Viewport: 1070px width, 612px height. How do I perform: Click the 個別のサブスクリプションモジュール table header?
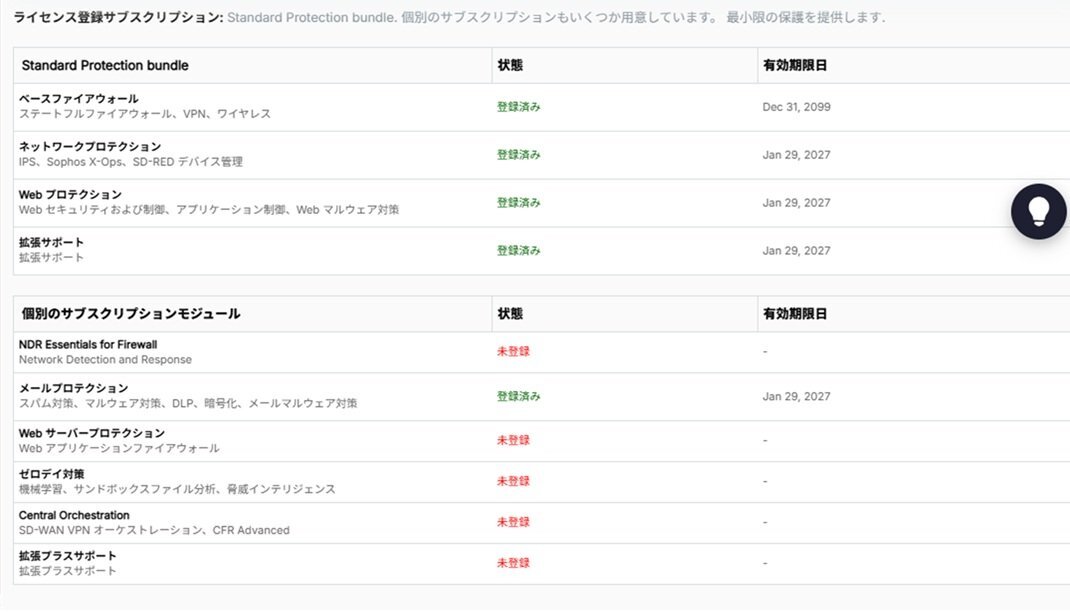[131, 314]
